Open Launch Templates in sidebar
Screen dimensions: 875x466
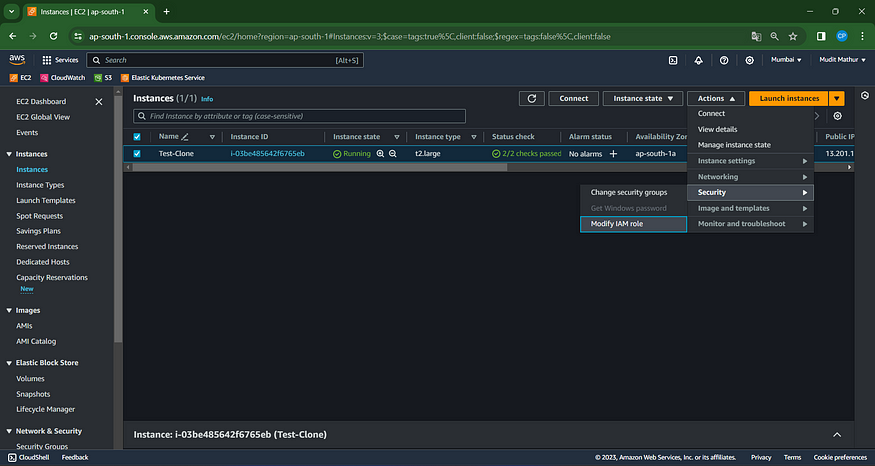(x=46, y=200)
